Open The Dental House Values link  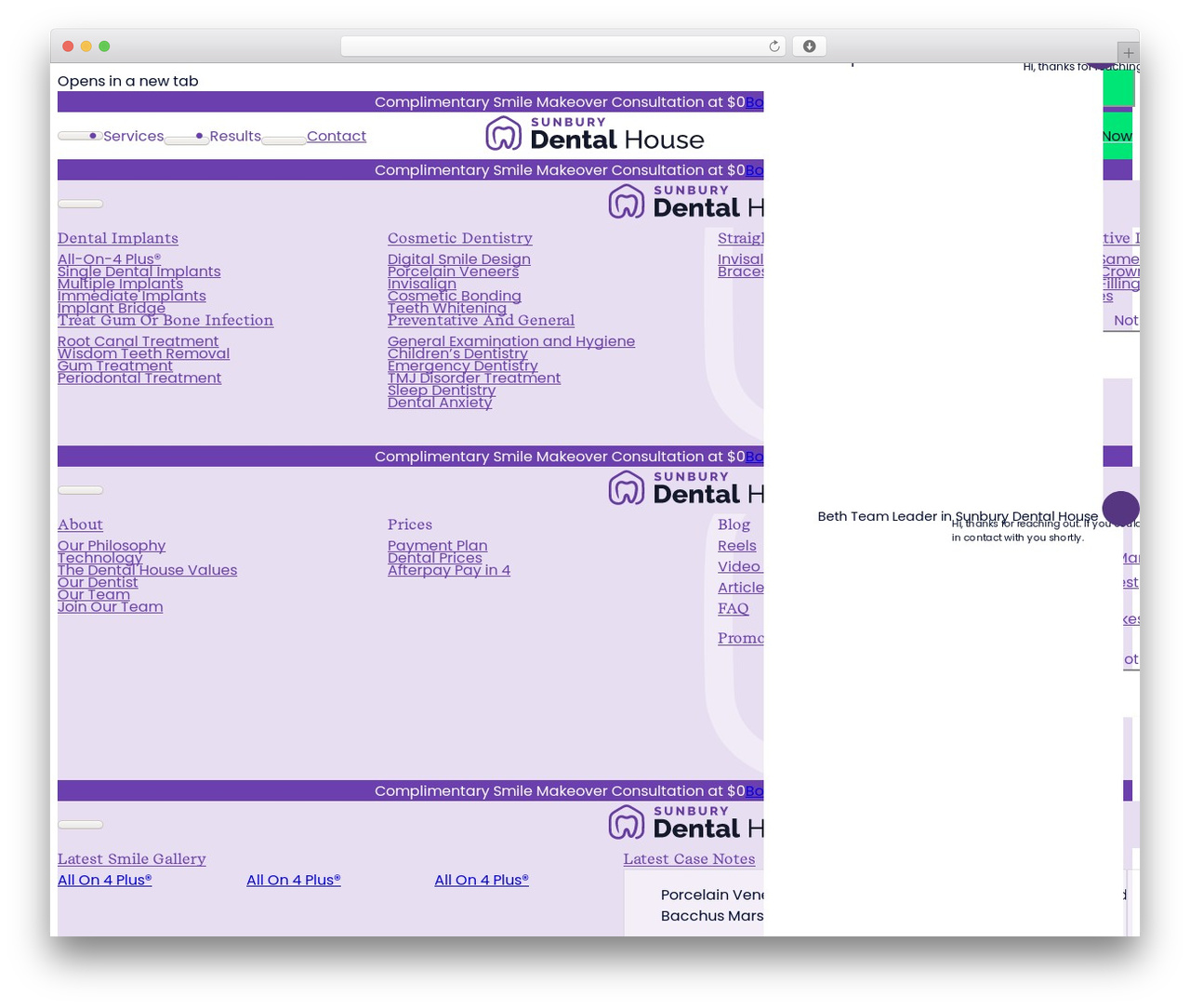point(147,570)
